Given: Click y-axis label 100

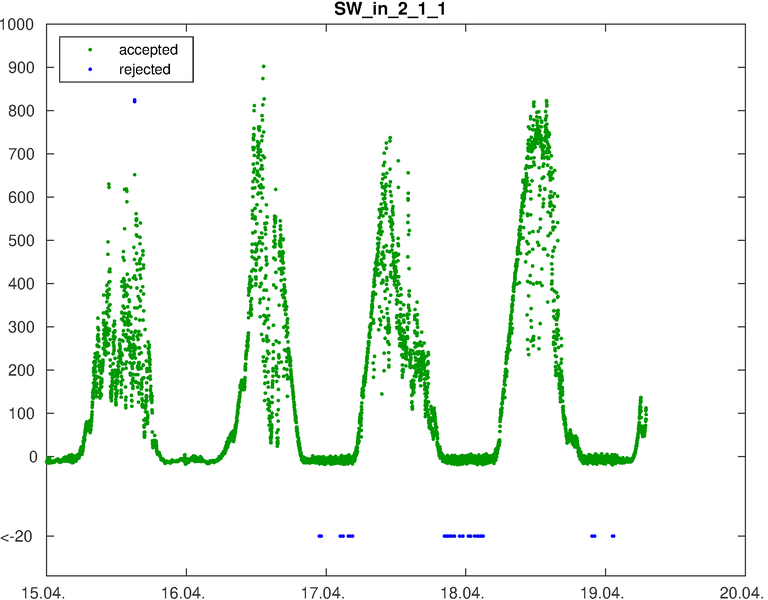Looking at the screenshot, I should (x=22, y=413).
